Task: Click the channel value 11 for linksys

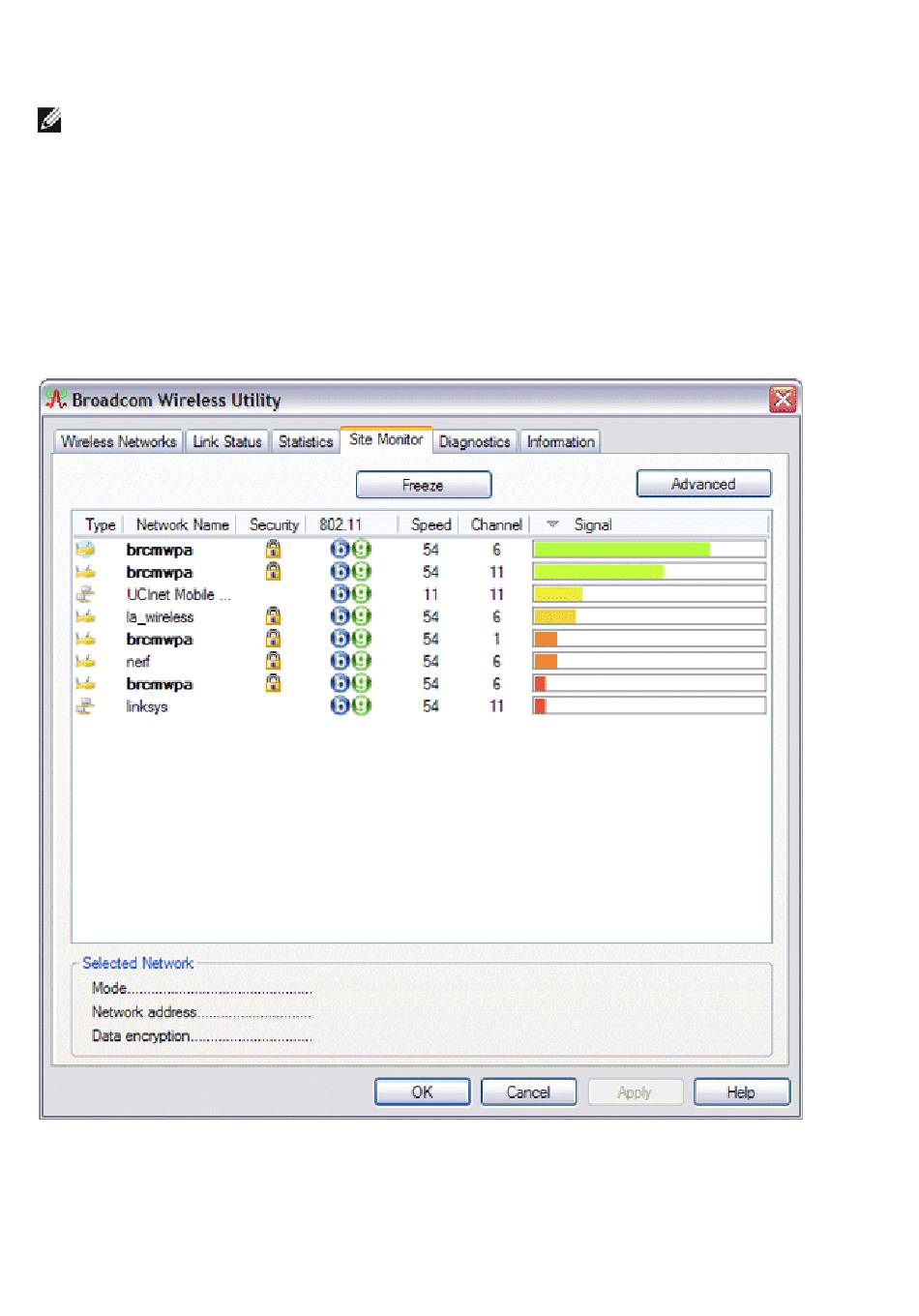Action: [x=496, y=706]
